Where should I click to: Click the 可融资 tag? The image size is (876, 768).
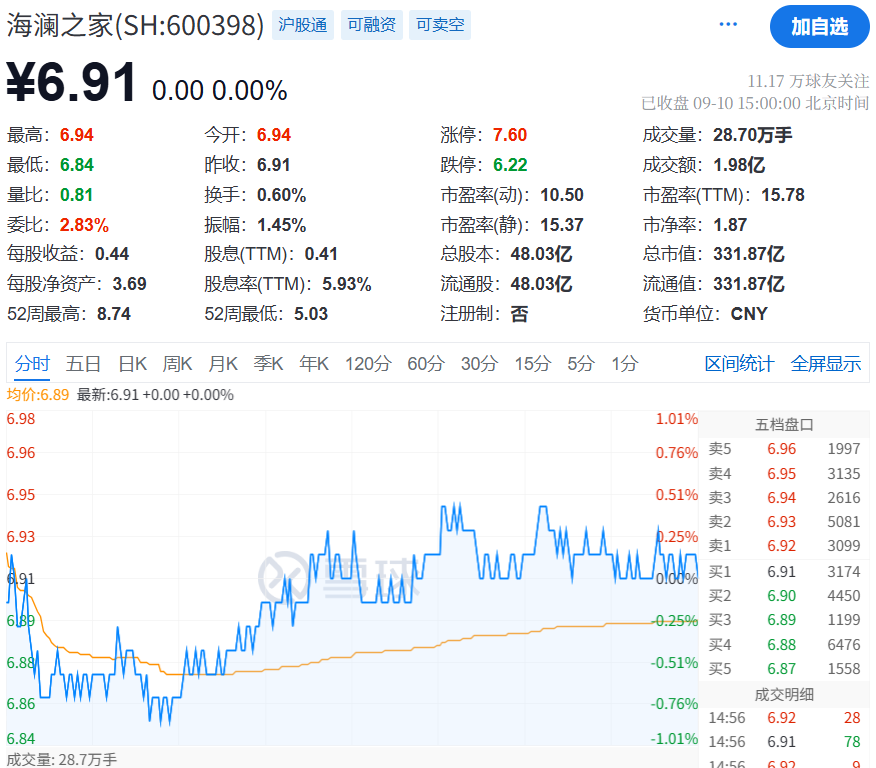tap(371, 25)
